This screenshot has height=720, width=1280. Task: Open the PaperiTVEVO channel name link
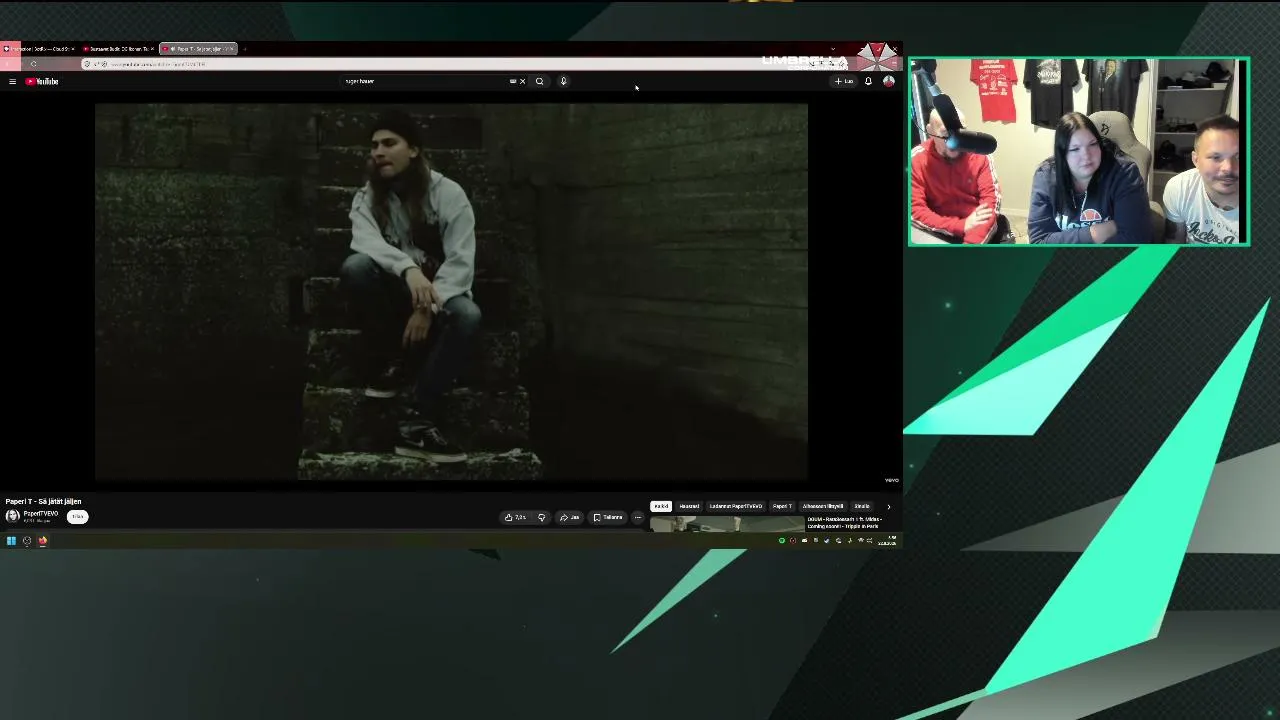point(41,514)
